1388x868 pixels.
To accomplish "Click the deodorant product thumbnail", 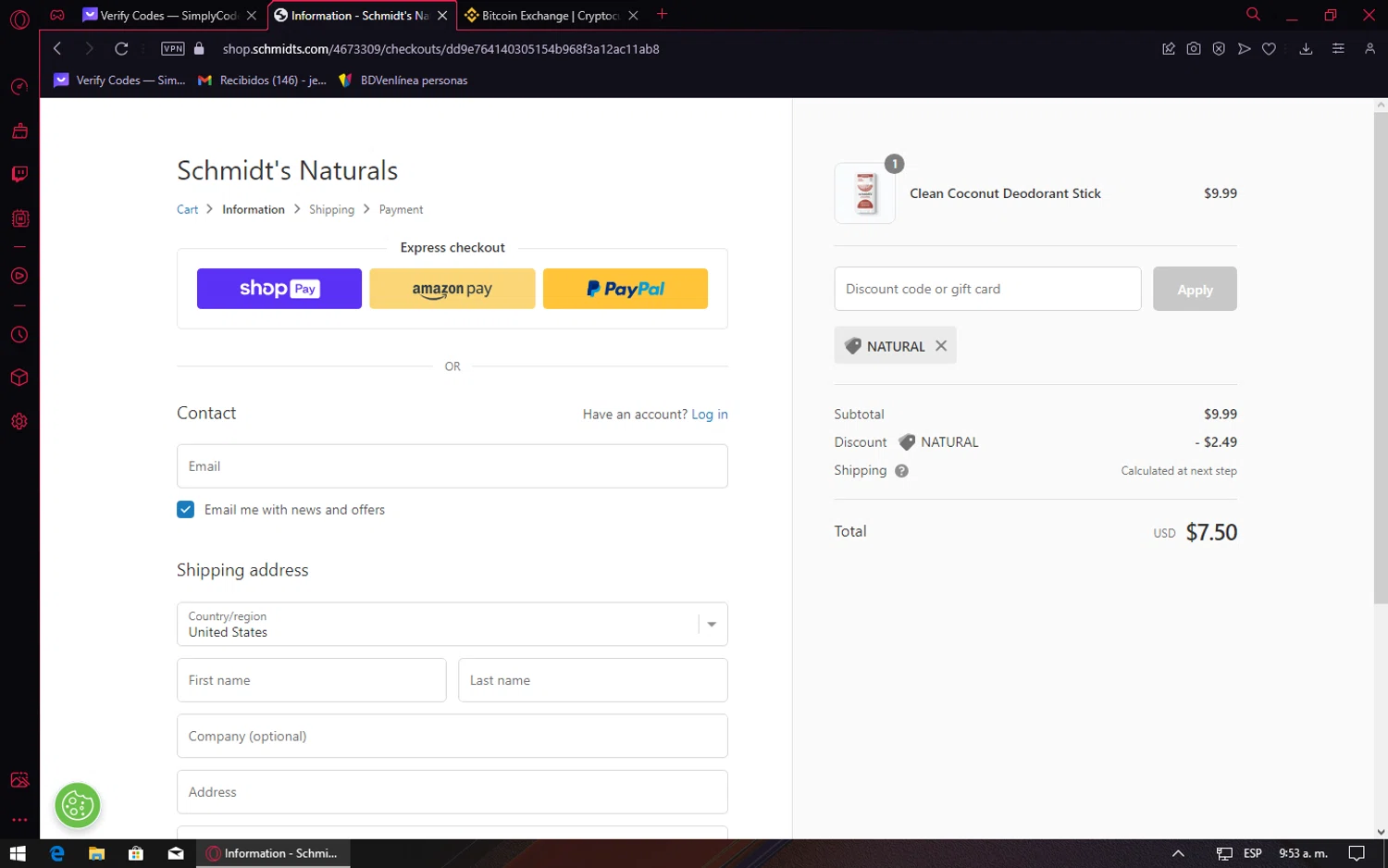I will point(865,193).
